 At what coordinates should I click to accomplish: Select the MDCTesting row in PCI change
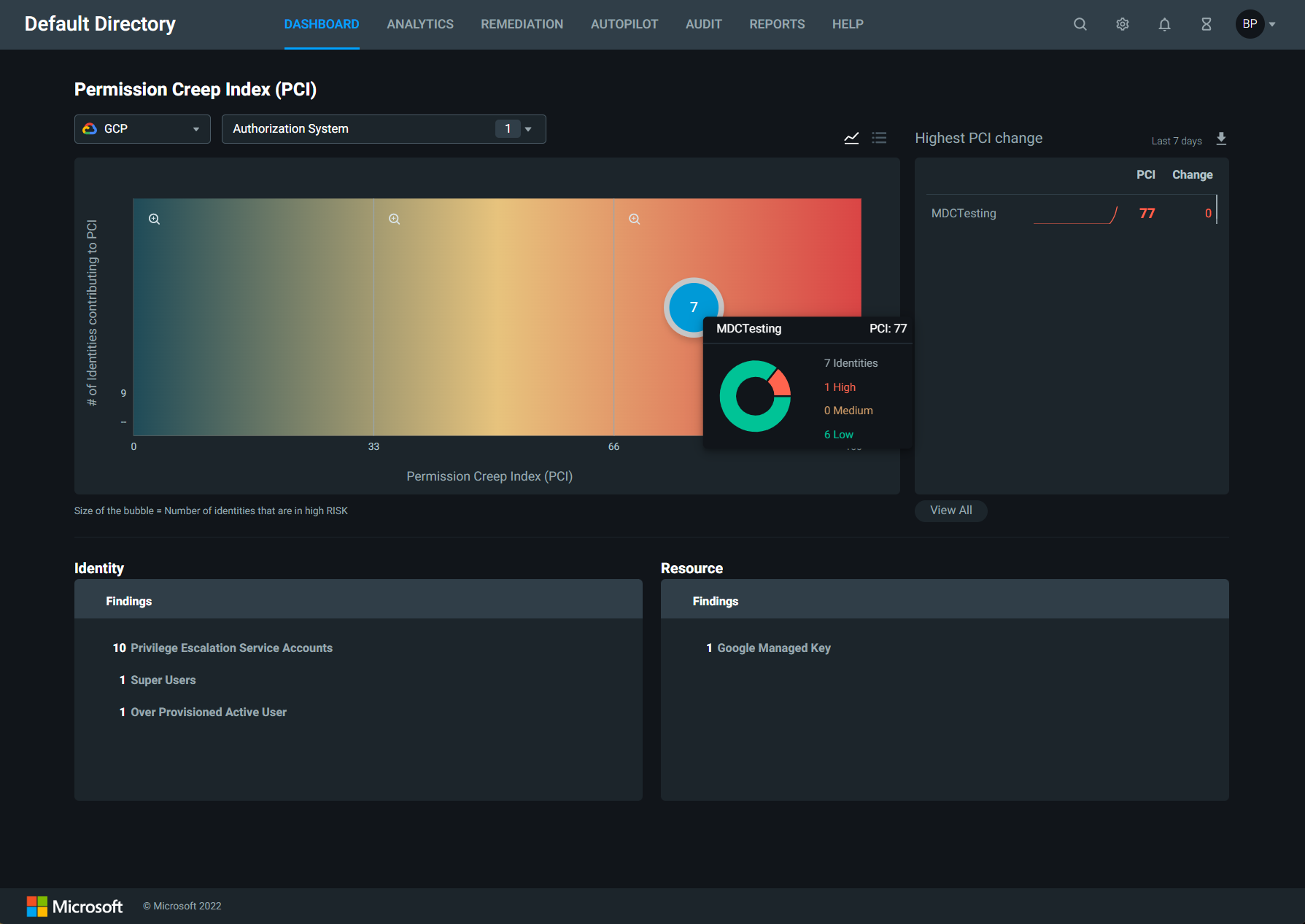964,213
